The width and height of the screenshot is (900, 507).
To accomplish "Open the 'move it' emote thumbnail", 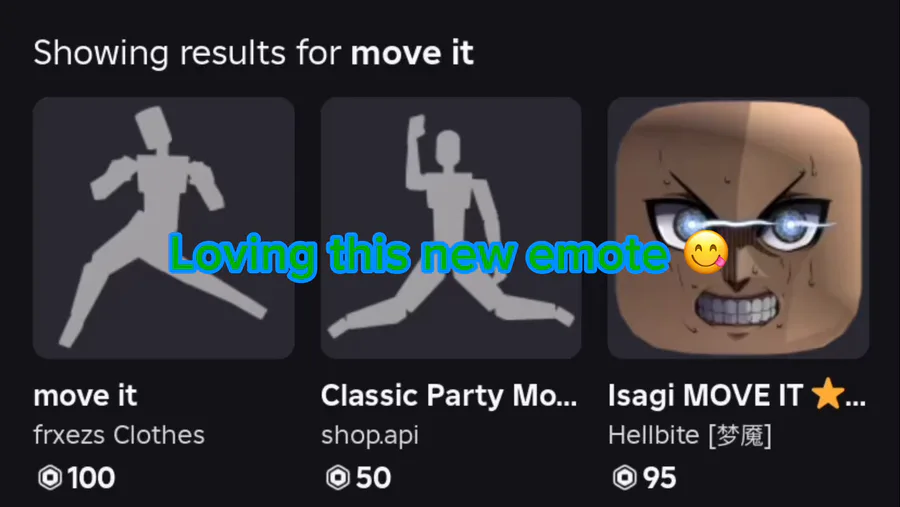I will 164,228.
